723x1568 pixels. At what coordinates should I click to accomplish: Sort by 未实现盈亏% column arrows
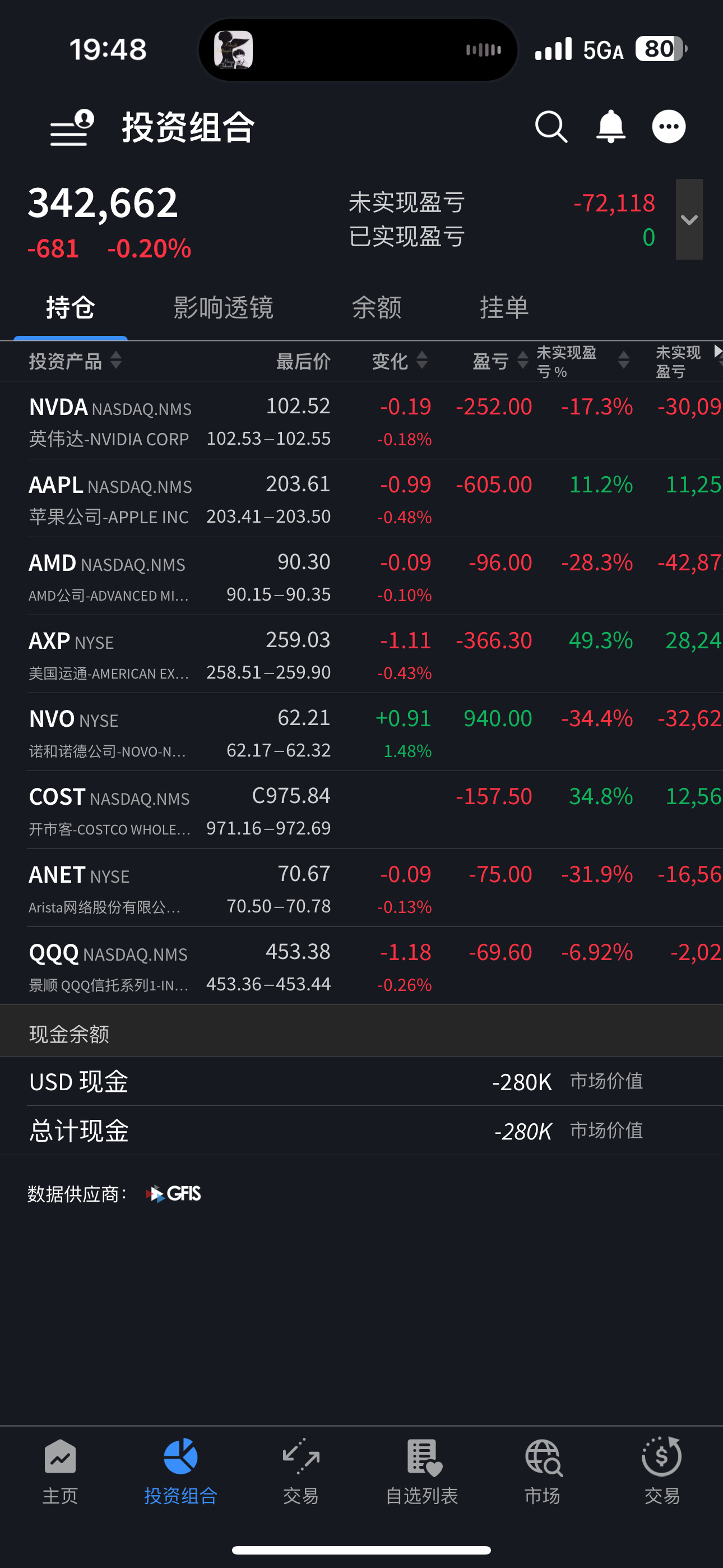[x=624, y=361]
